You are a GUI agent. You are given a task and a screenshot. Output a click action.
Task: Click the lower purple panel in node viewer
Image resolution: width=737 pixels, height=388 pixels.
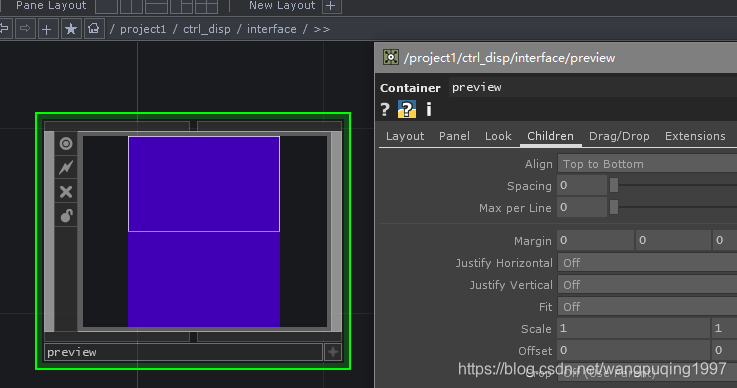pos(204,279)
